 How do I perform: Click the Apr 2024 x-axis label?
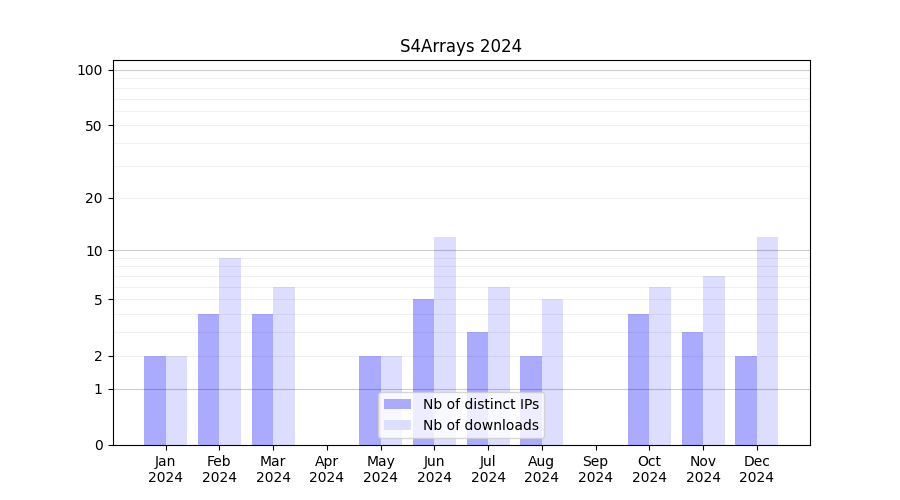coord(327,469)
